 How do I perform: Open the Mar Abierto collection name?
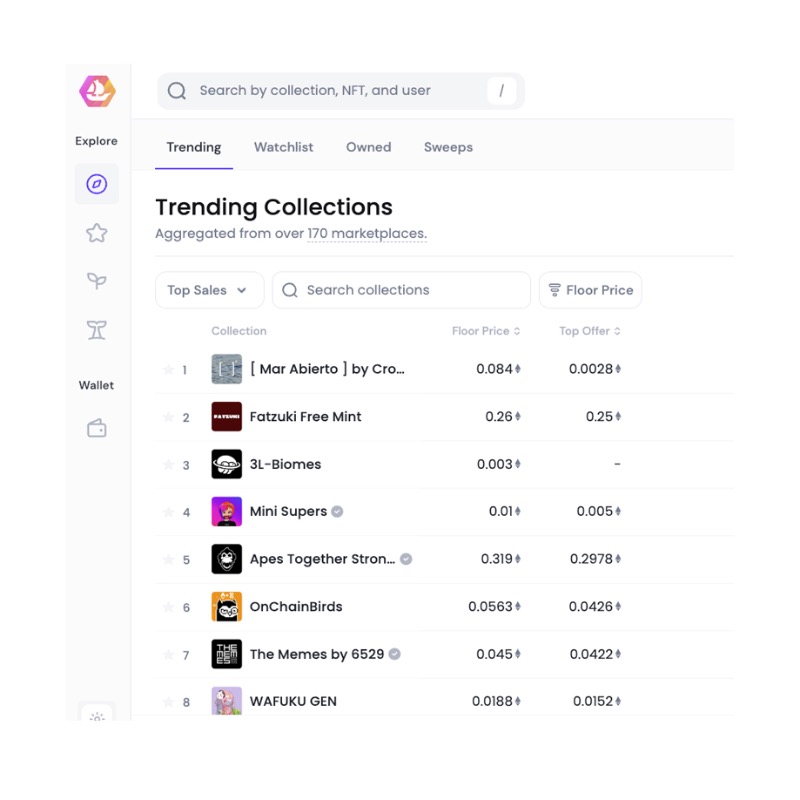[x=327, y=369]
